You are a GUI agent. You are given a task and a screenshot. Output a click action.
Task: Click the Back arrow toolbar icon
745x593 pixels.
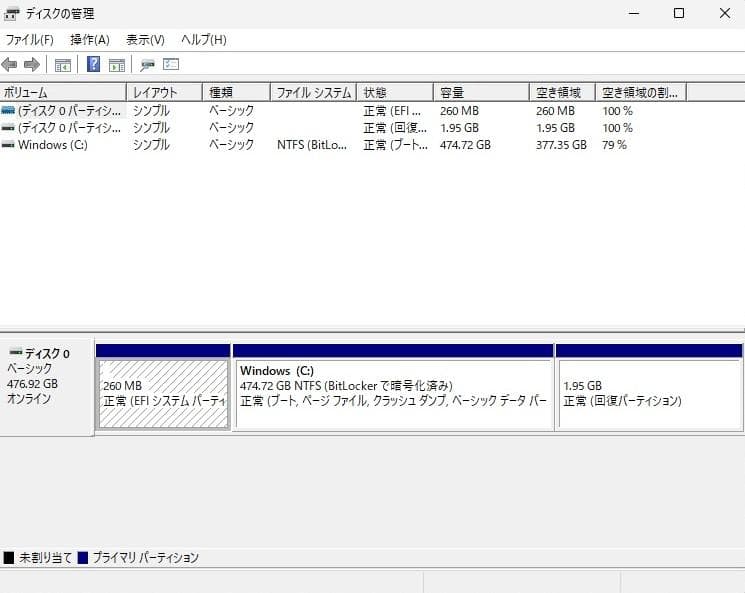point(10,64)
